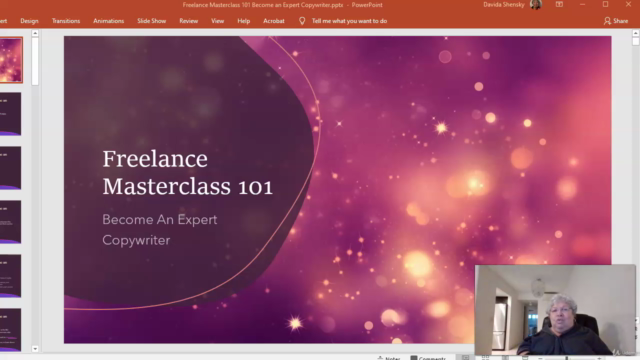Screen dimensions: 640x360
Task: Switch to the Animations tab
Action: 109,21
